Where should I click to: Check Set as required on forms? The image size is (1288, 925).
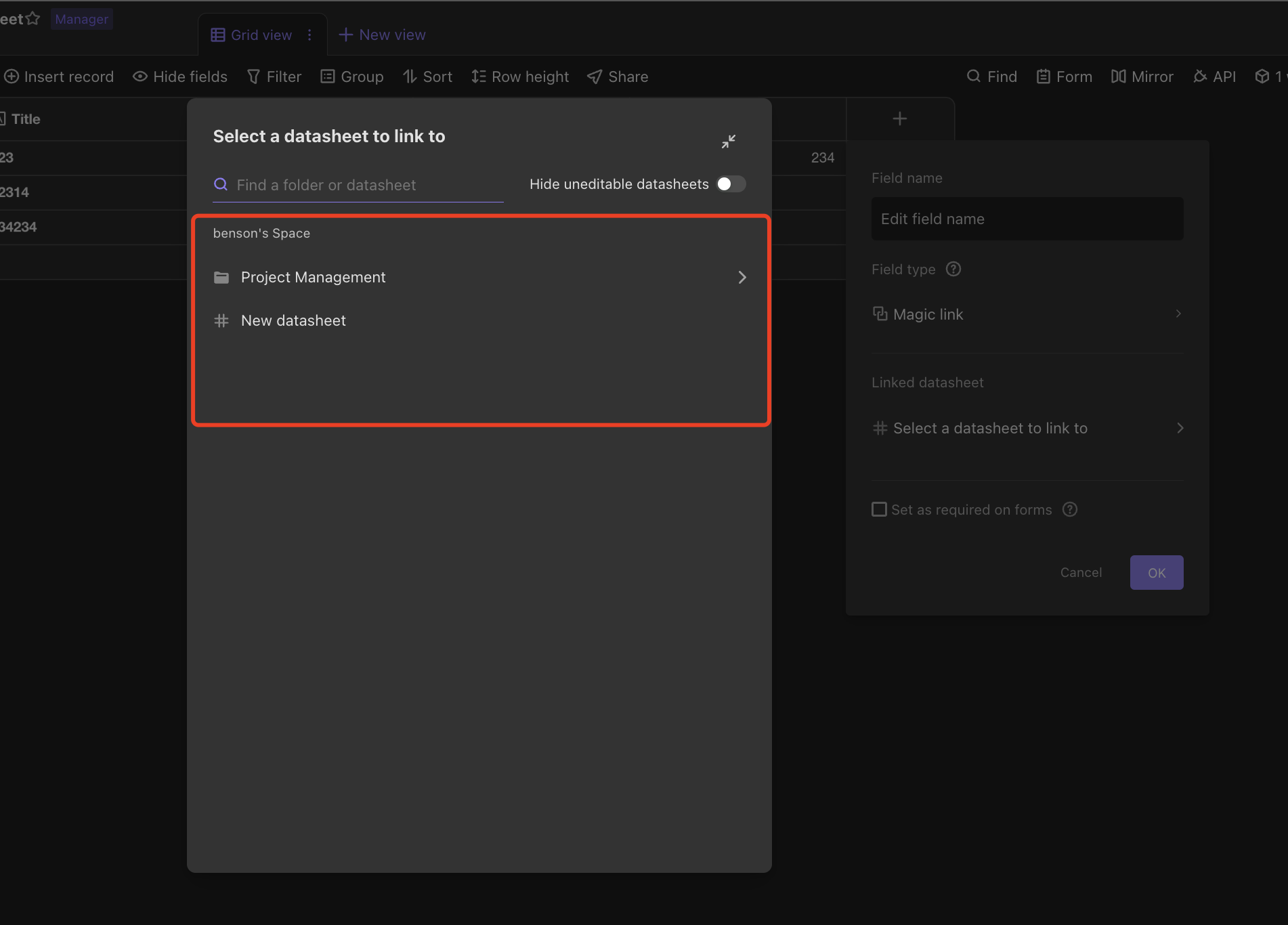coord(879,509)
